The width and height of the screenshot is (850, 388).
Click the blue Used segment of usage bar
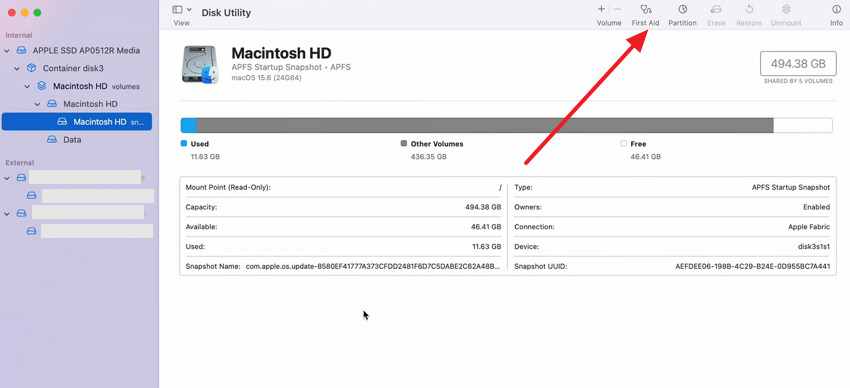(x=189, y=125)
